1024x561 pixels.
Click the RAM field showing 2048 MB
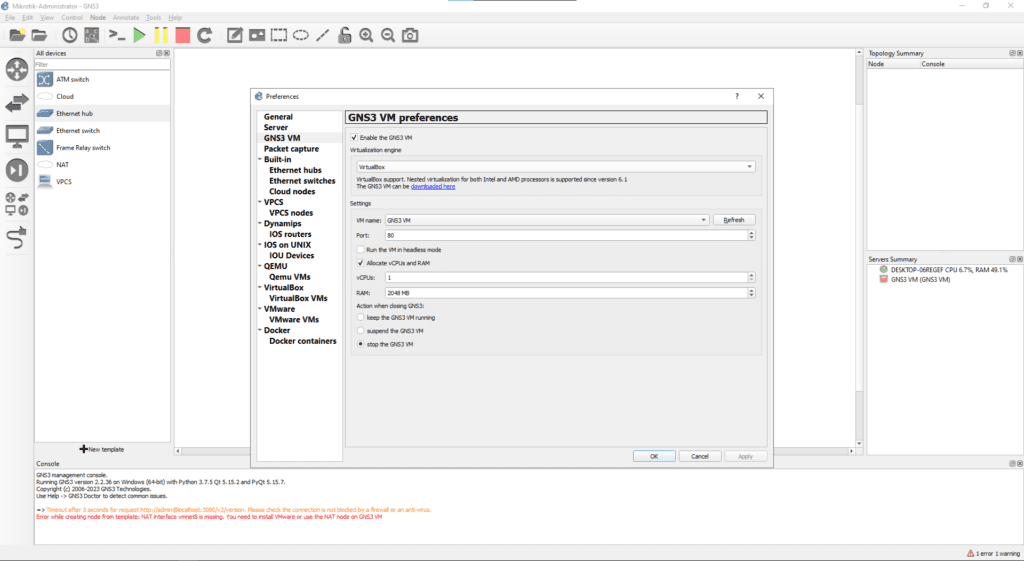click(566, 293)
